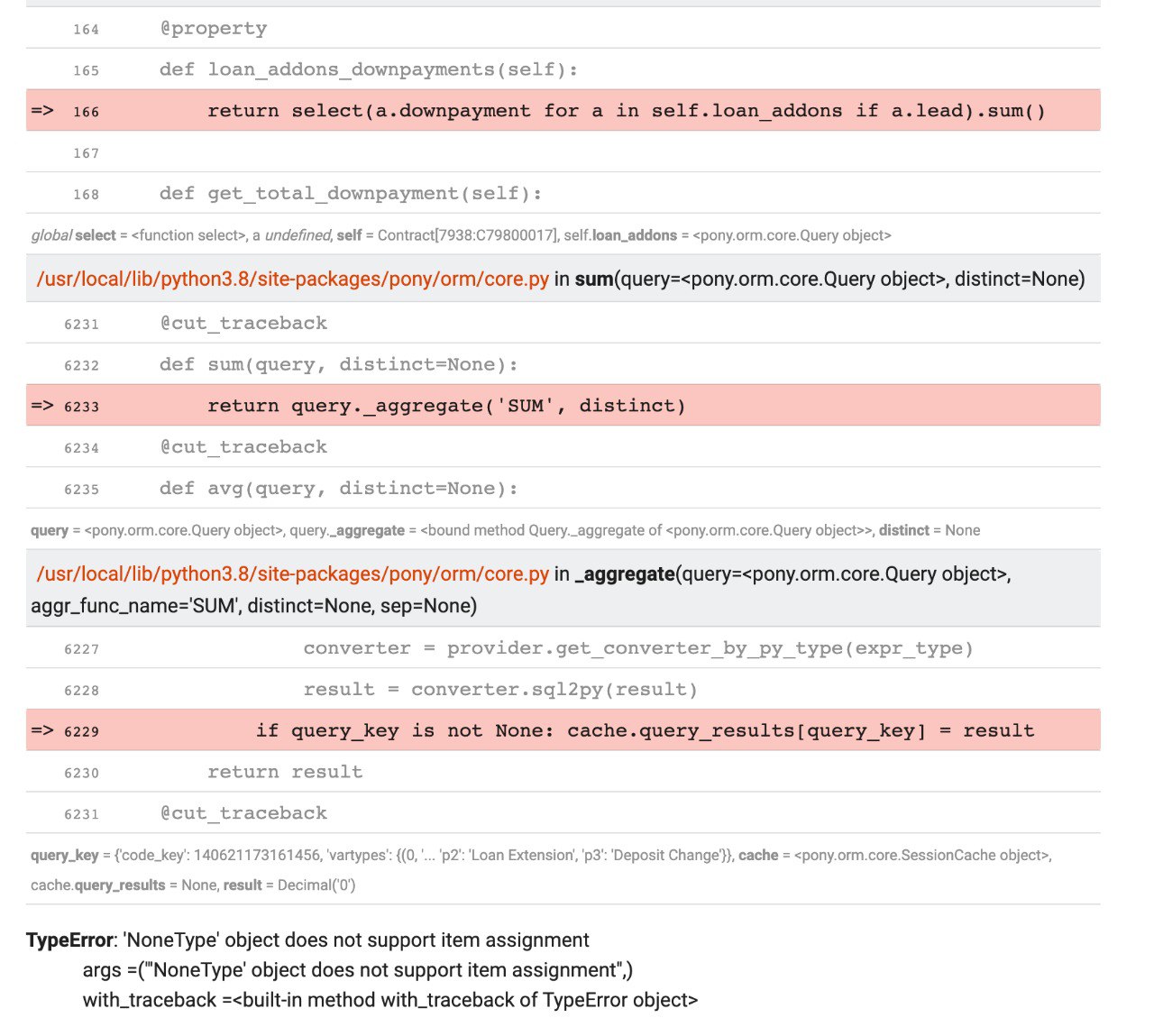Click the bold TypeError label

[69, 940]
